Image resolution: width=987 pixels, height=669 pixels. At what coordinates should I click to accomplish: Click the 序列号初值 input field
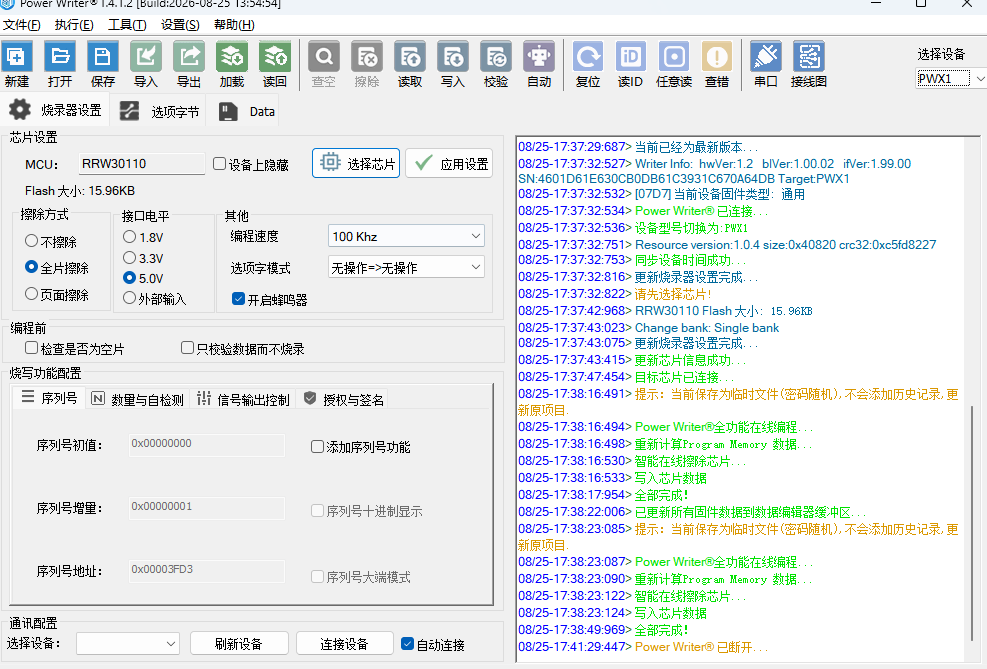point(206,444)
